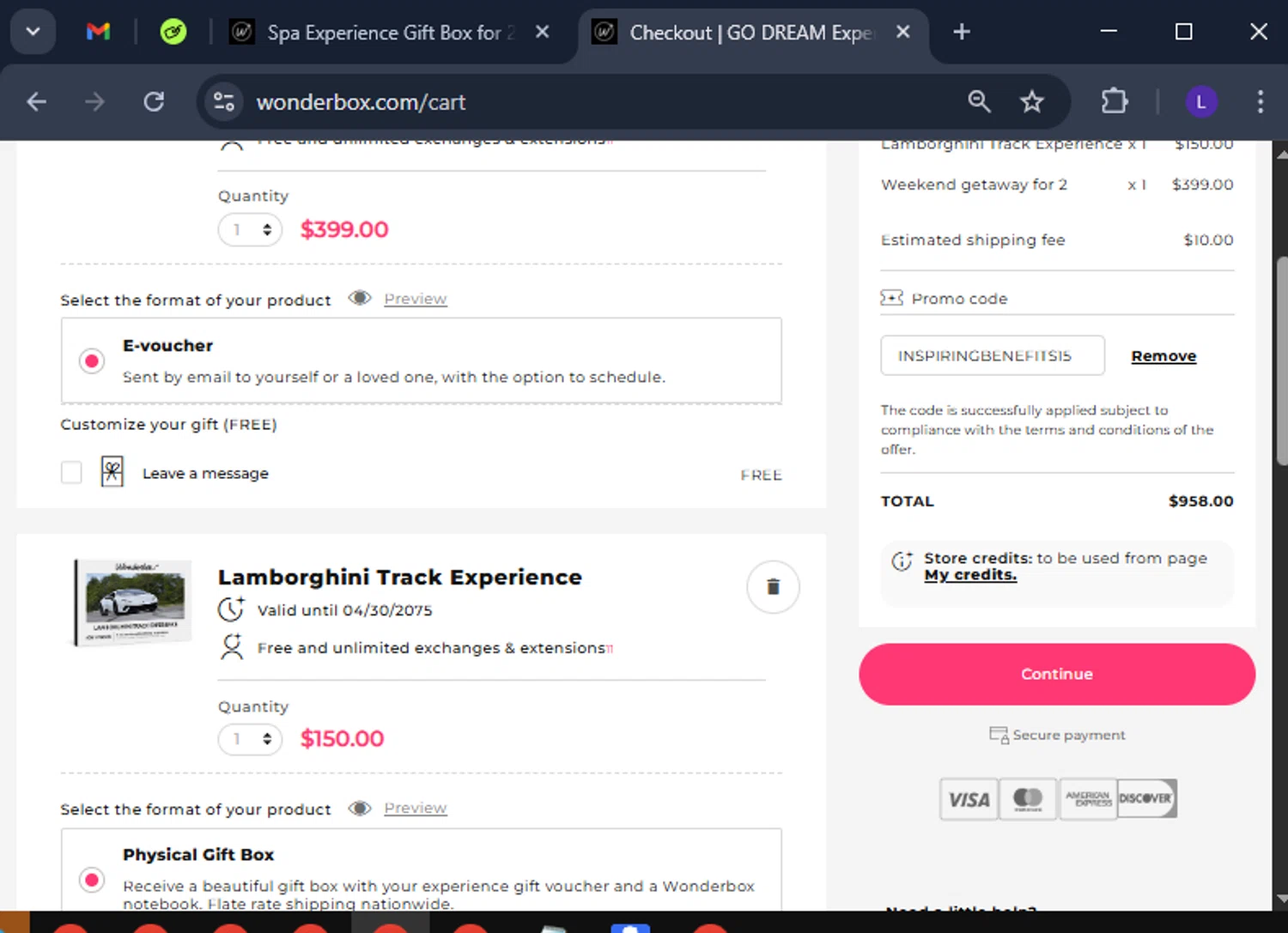Change quantity for the $399.00 item
The width and height of the screenshot is (1288, 933).
[x=250, y=229]
